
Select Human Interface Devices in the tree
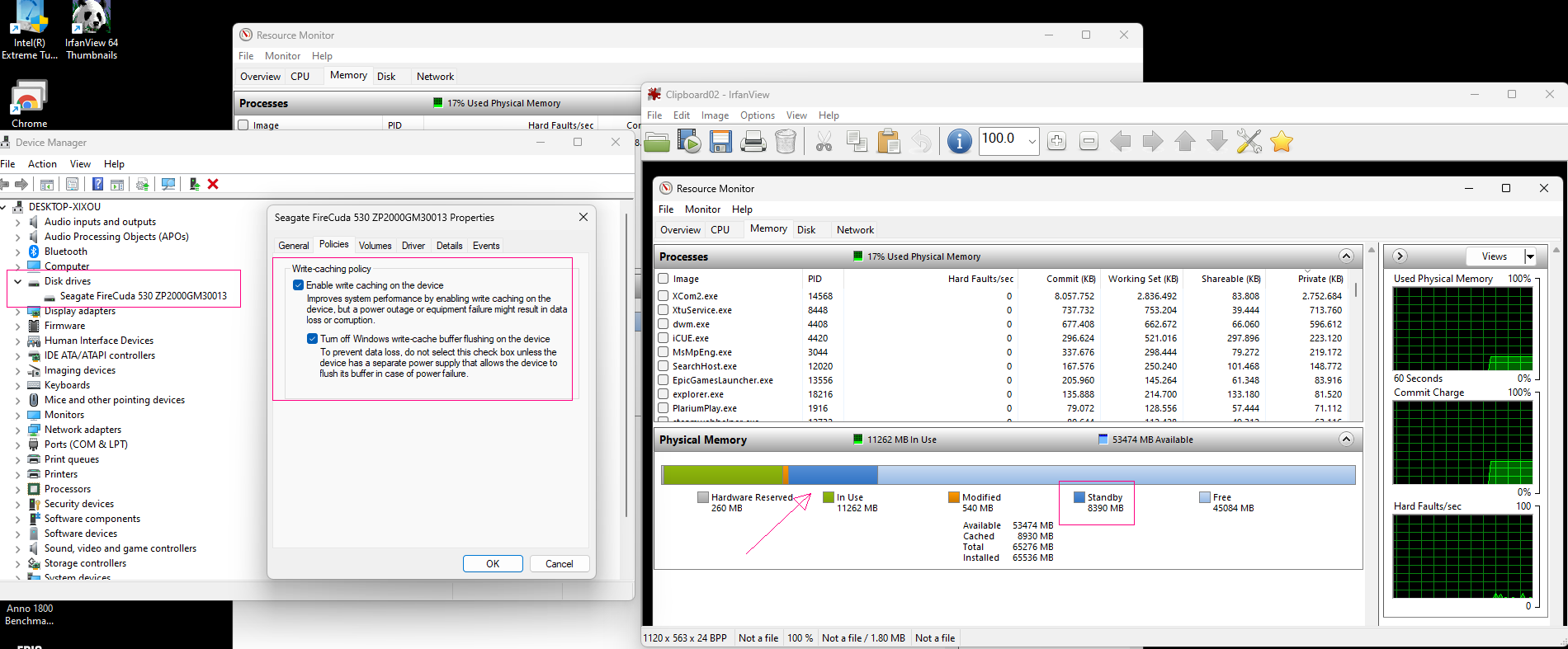(x=99, y=341)
